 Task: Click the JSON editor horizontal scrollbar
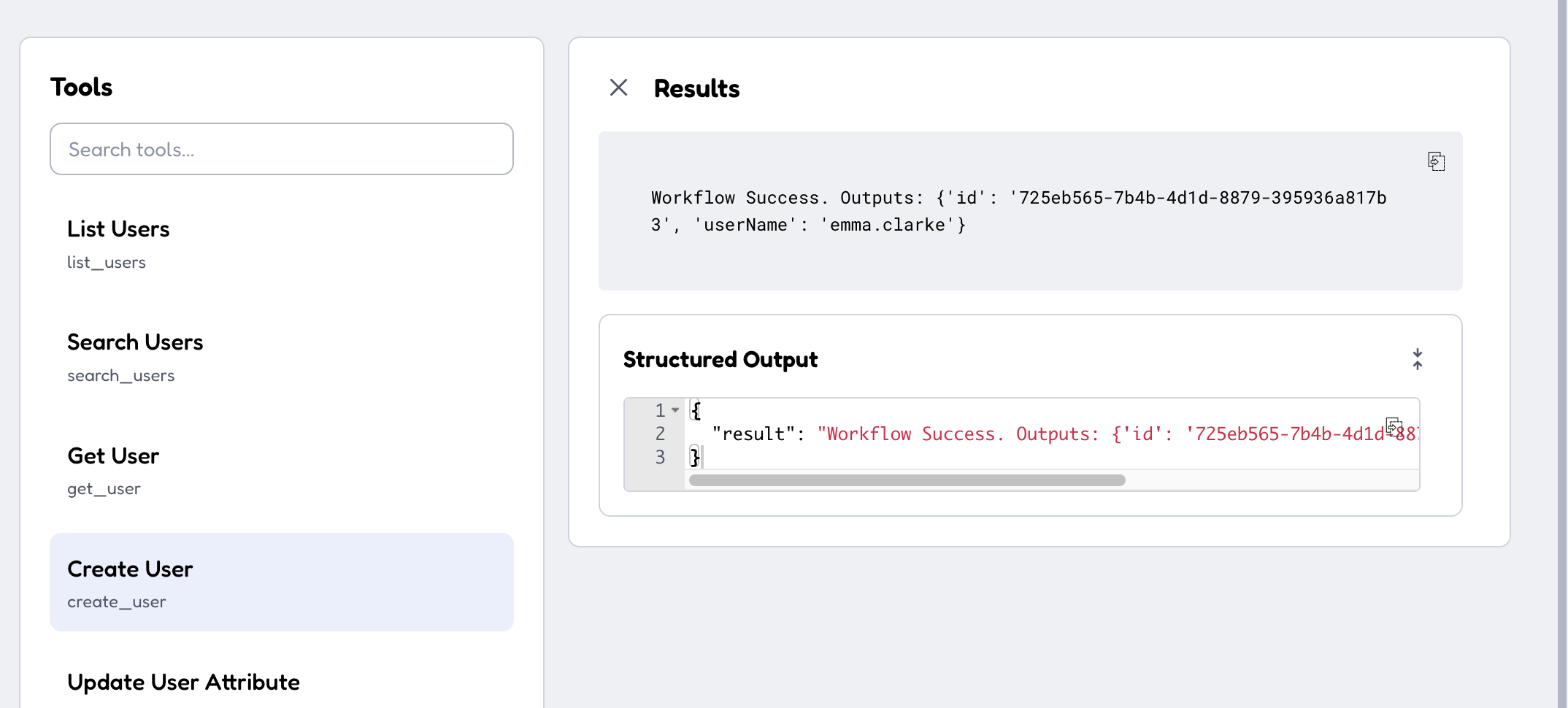(907, 480)
